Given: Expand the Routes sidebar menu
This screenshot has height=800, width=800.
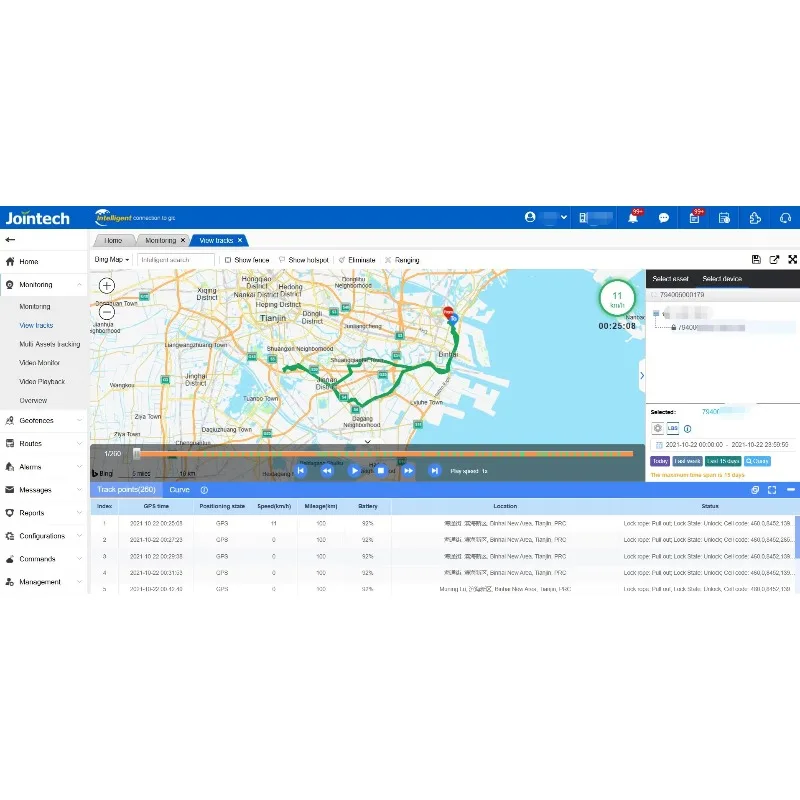Looking at the screenshot, I should point(43,443).
